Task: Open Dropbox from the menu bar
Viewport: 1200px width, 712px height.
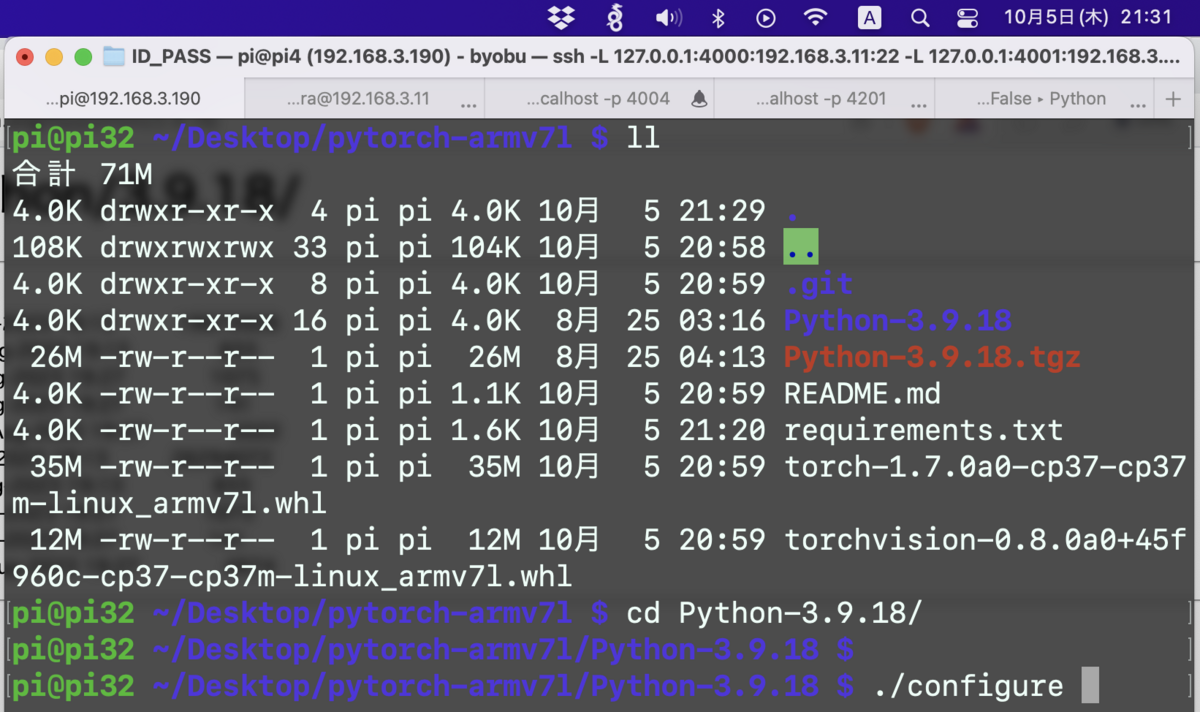Action: click(562, 17)
